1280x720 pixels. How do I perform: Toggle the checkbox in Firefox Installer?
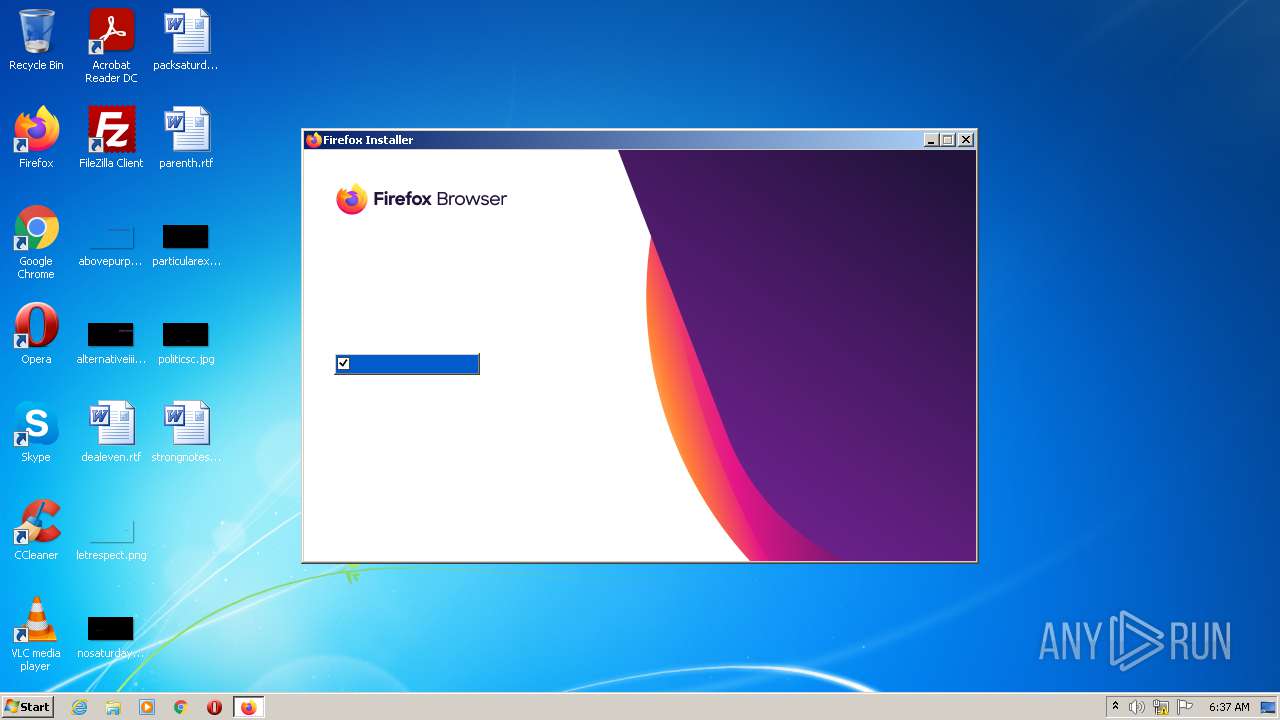coord(343,363)
